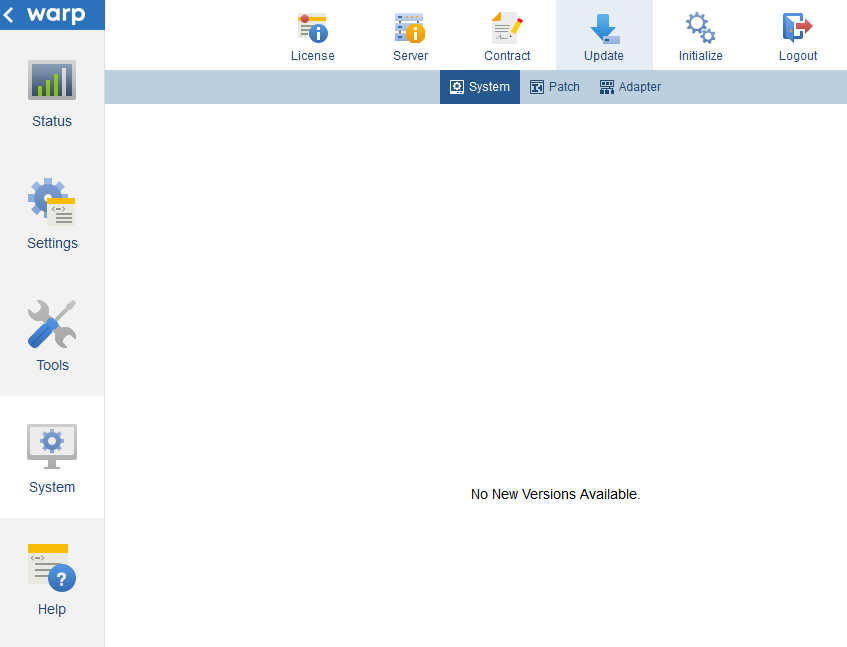847x647 pixels.
Task: Switch to the Adapter sub-tab
Action: (630, 87)
